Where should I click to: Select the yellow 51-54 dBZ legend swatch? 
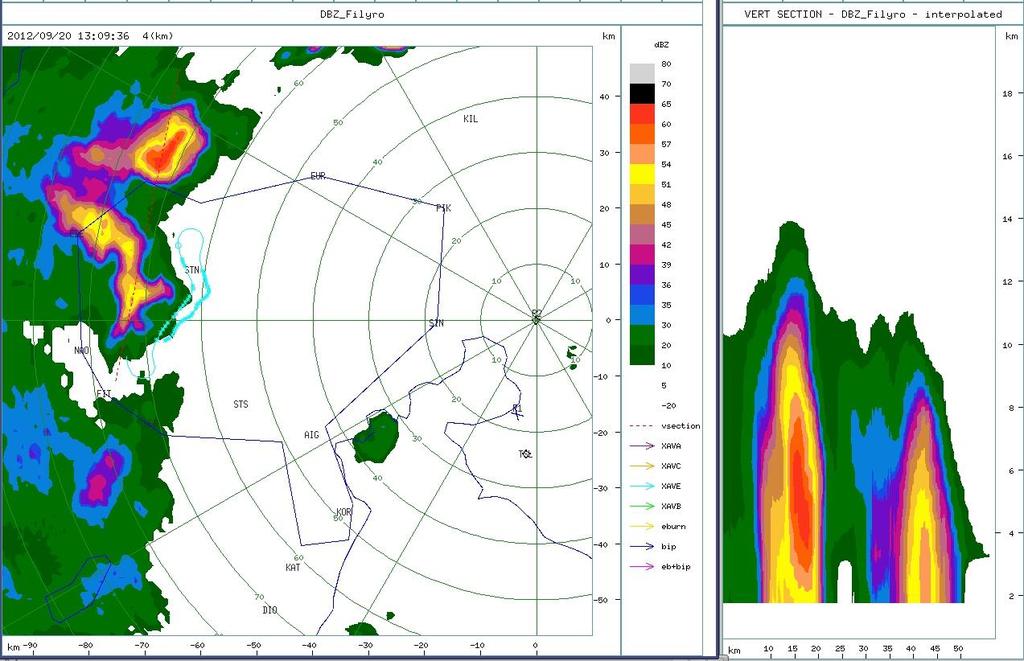642,174
